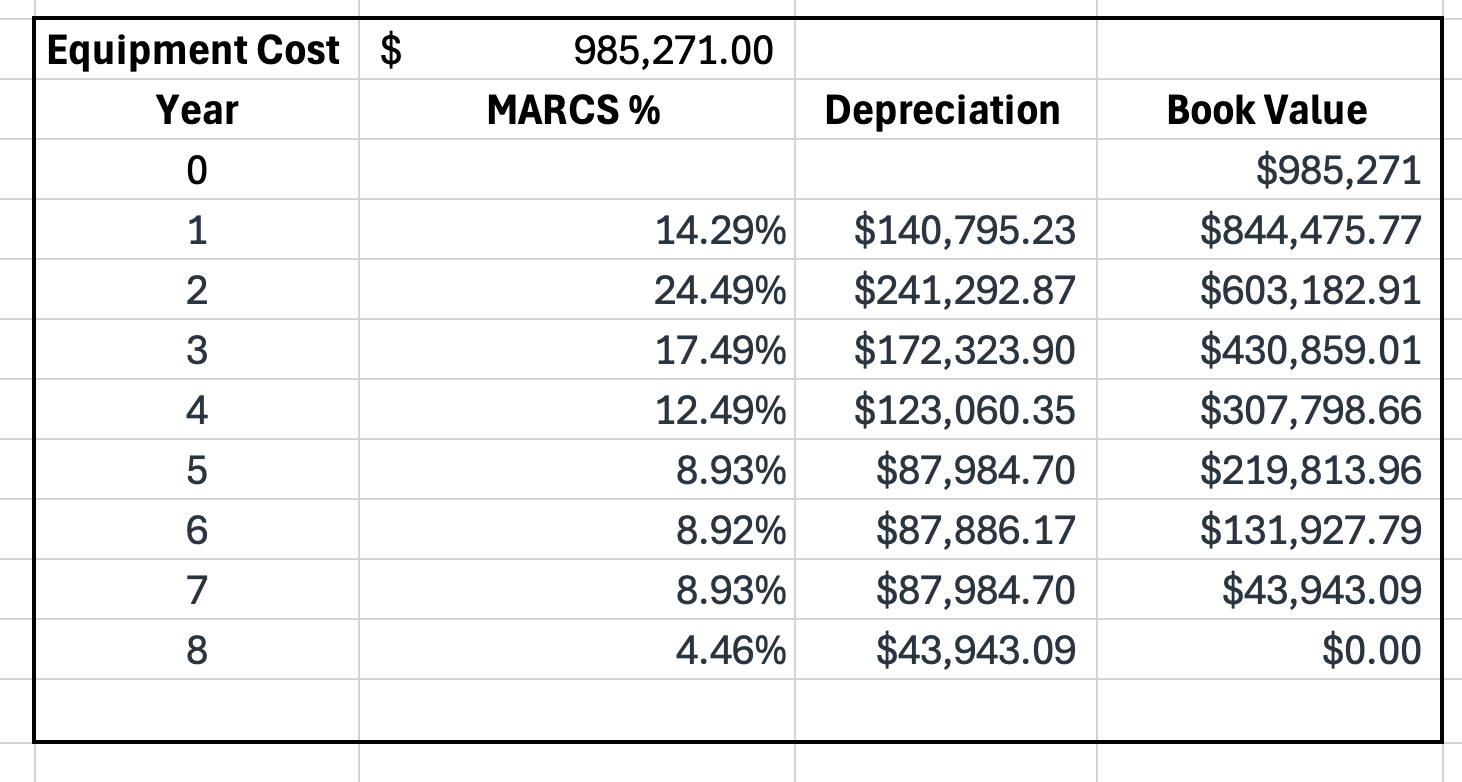Viewport: 1462px width, 782px height.
Task: Click the 12.49% MARCS cell
Action: click(x=720, y=411)
